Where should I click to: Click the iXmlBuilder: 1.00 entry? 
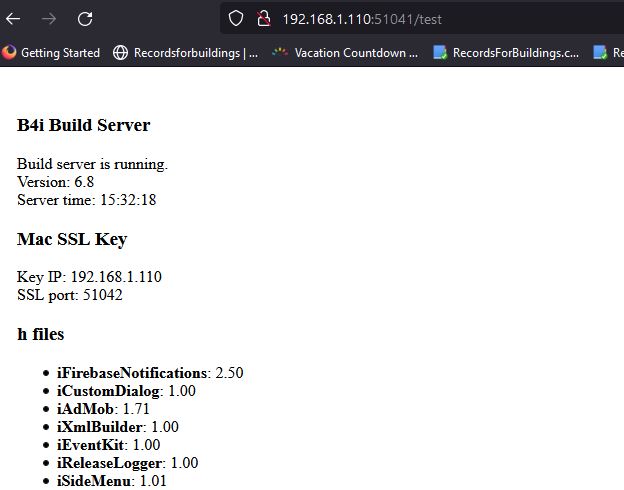coord(118,427)
